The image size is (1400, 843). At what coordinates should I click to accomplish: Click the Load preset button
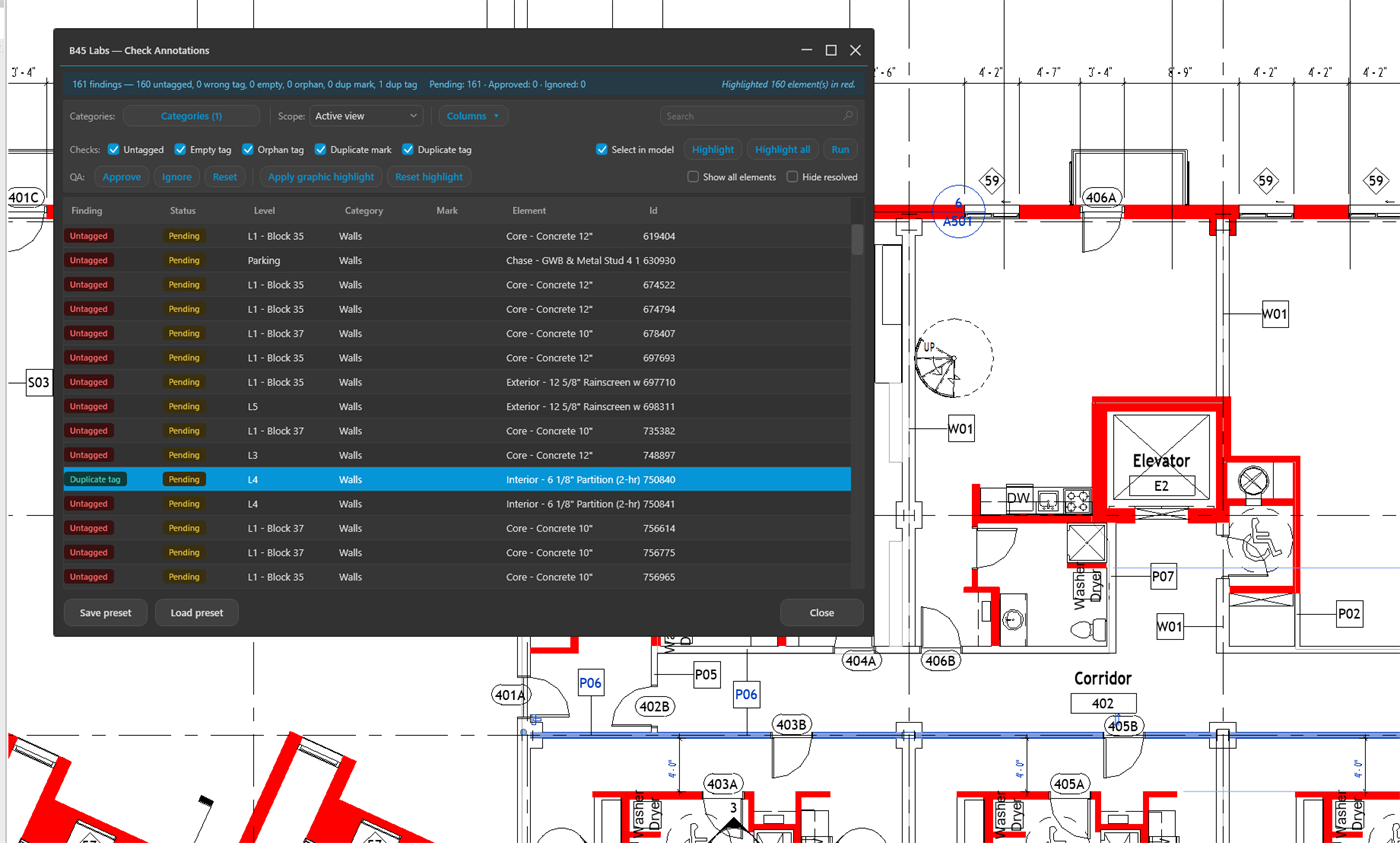[197, 613]
